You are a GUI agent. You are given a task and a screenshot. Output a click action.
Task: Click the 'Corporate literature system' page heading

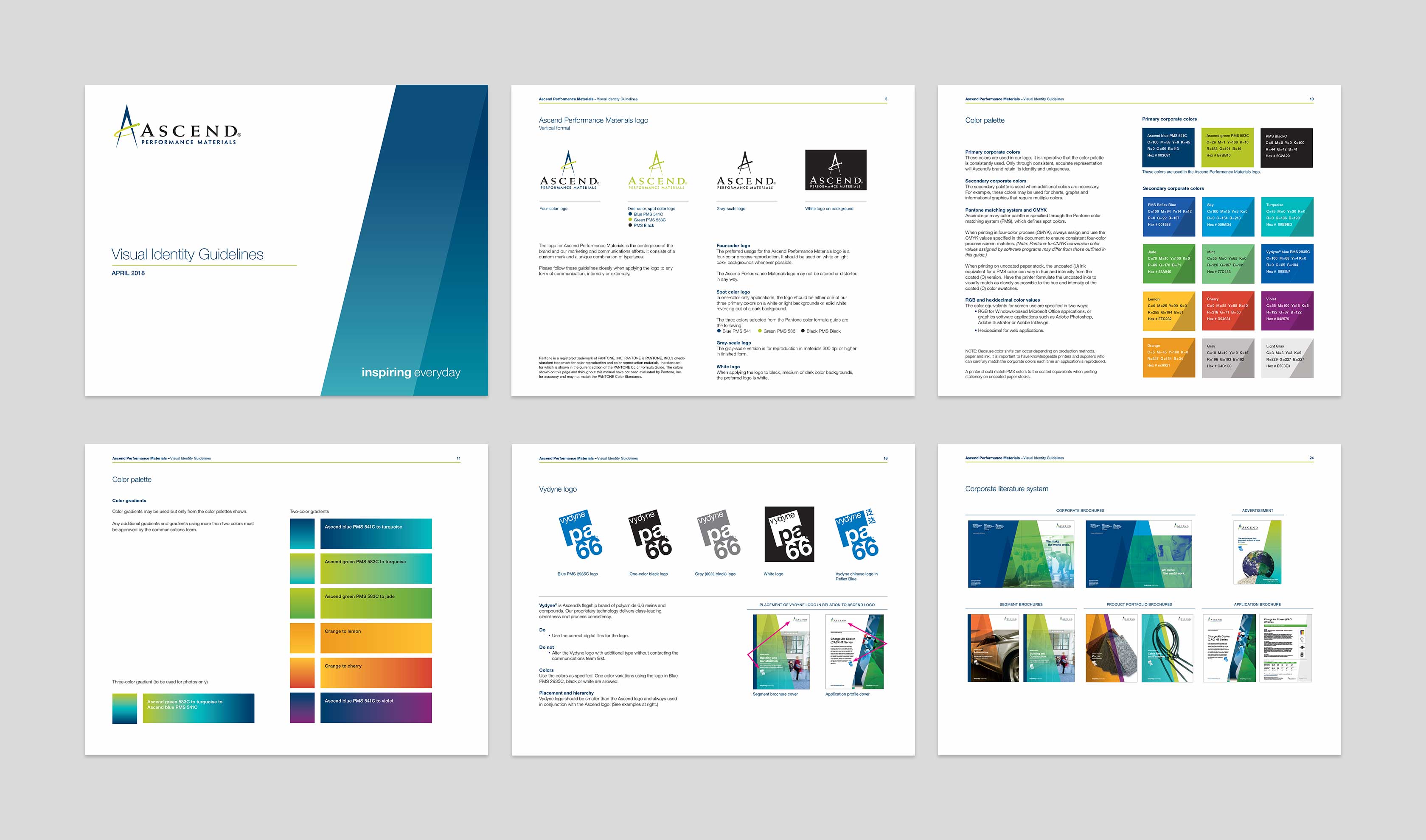(1007, 488)
